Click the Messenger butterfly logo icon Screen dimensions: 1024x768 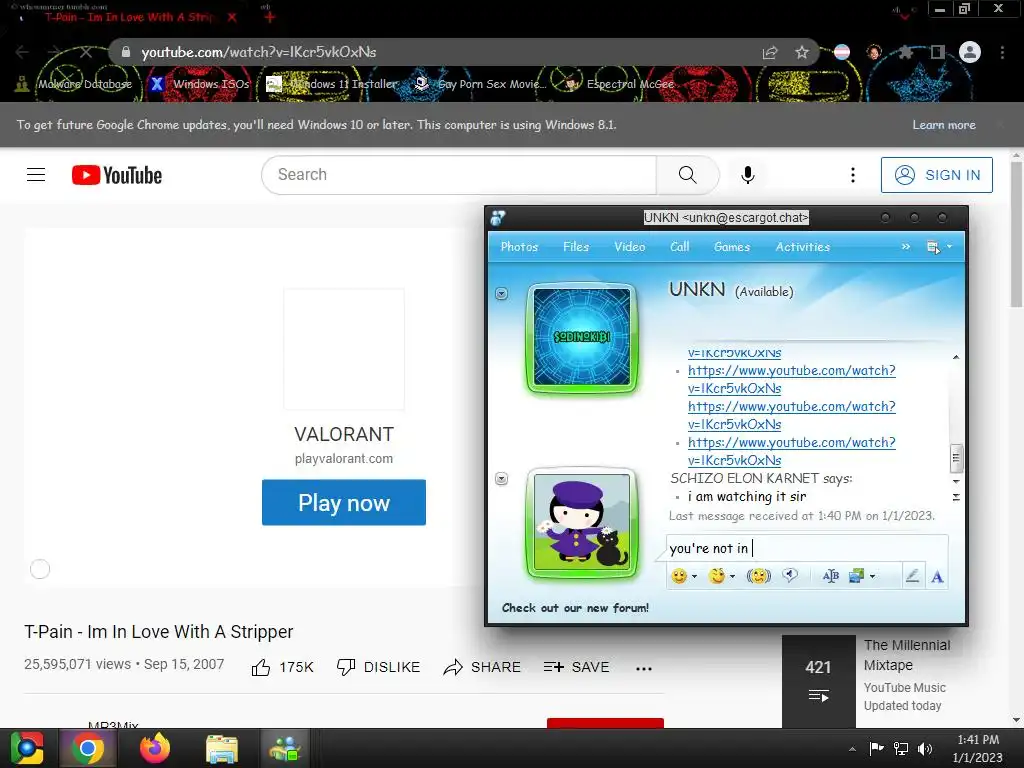(x=498, y=217)
